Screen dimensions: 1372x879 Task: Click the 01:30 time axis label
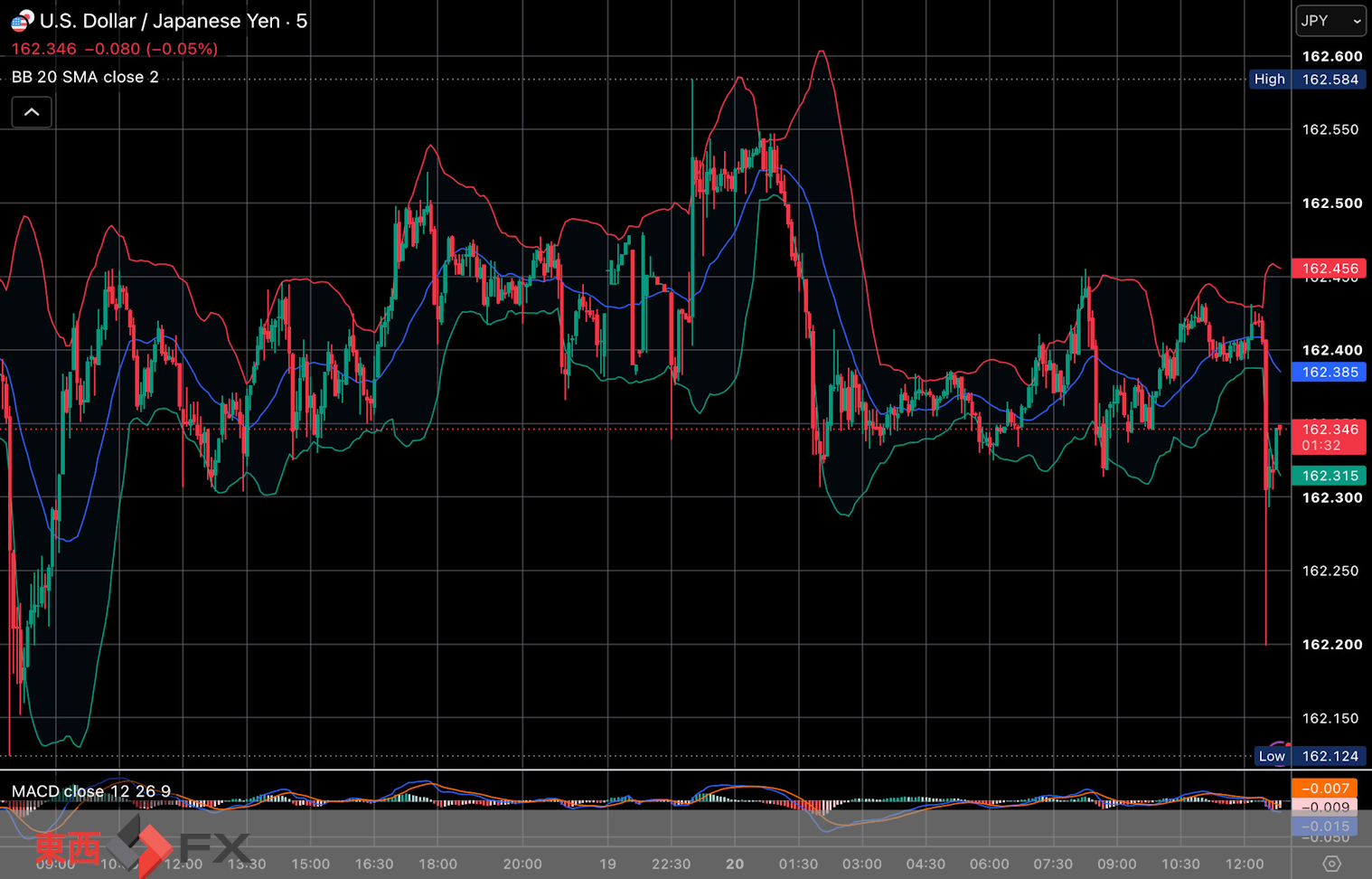798,864
